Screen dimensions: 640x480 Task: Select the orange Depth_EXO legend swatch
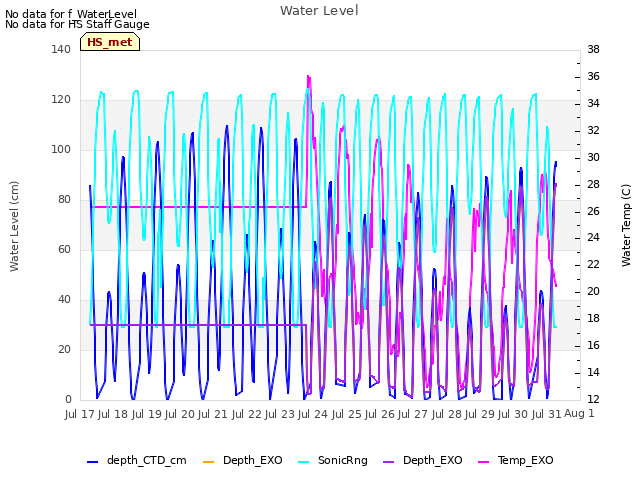click(209, 462)
